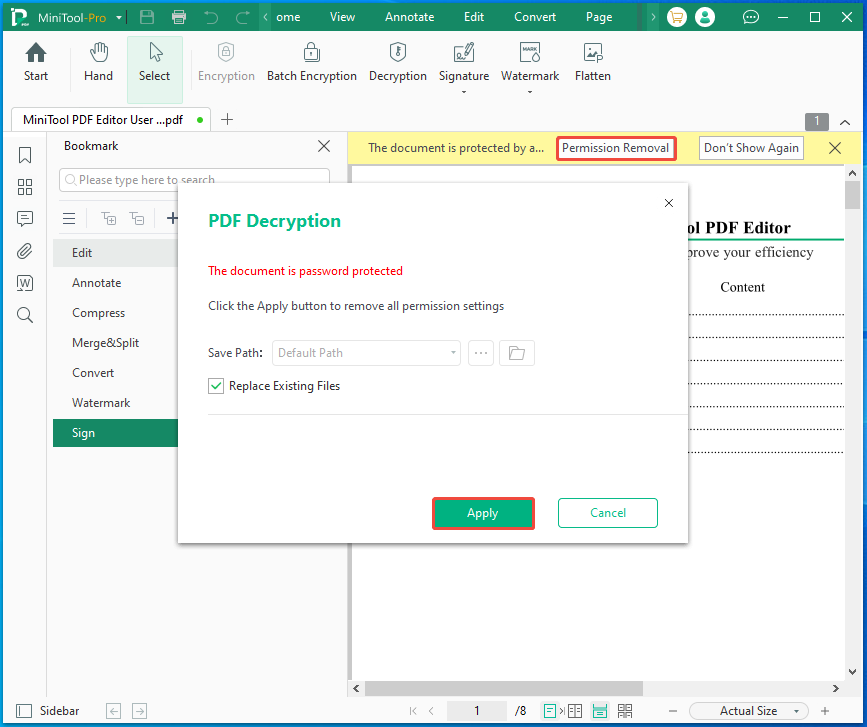
Task: Click the Redo arrow
Action: (242, 17)
